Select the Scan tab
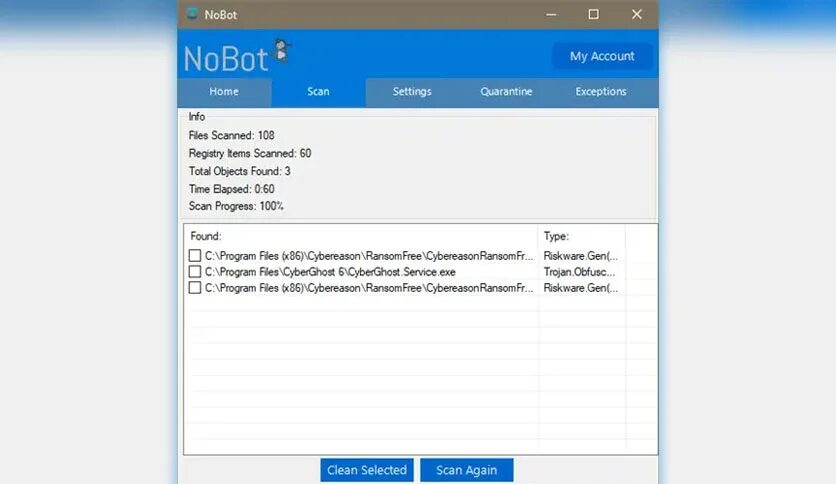836x484 pixels. point(318,92)
